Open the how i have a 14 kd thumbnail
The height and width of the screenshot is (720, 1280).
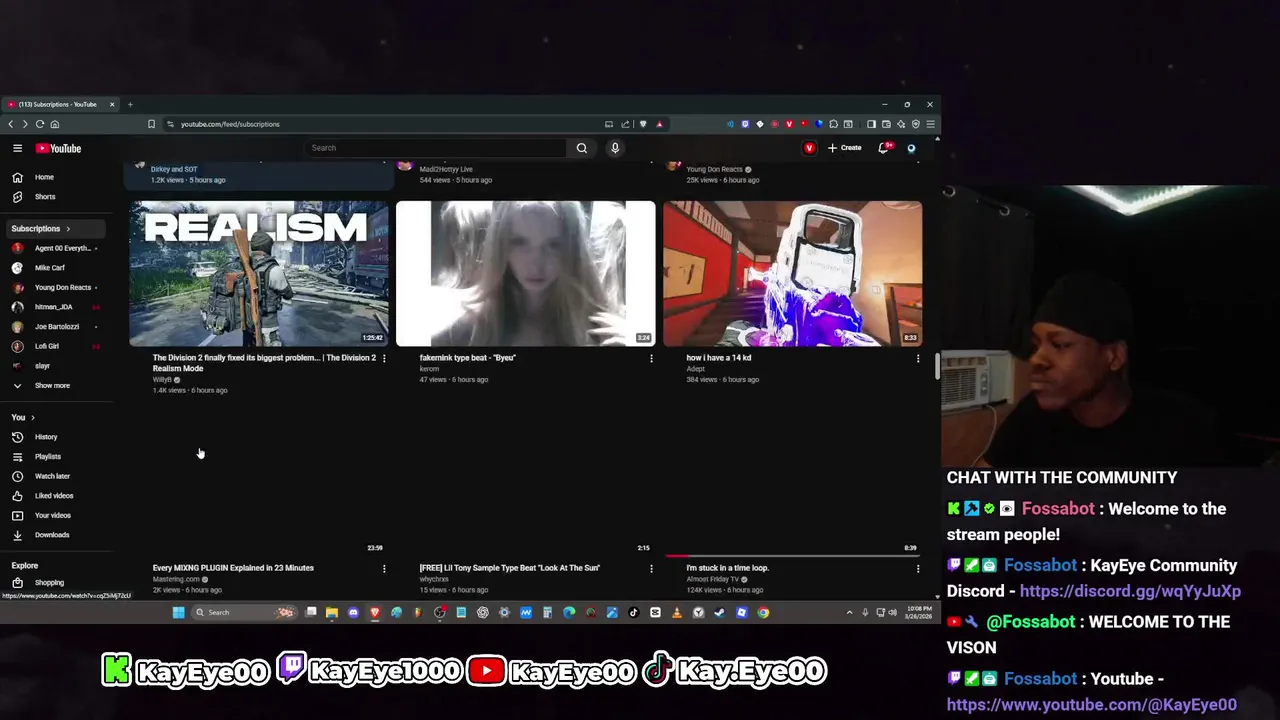(793, 273)
